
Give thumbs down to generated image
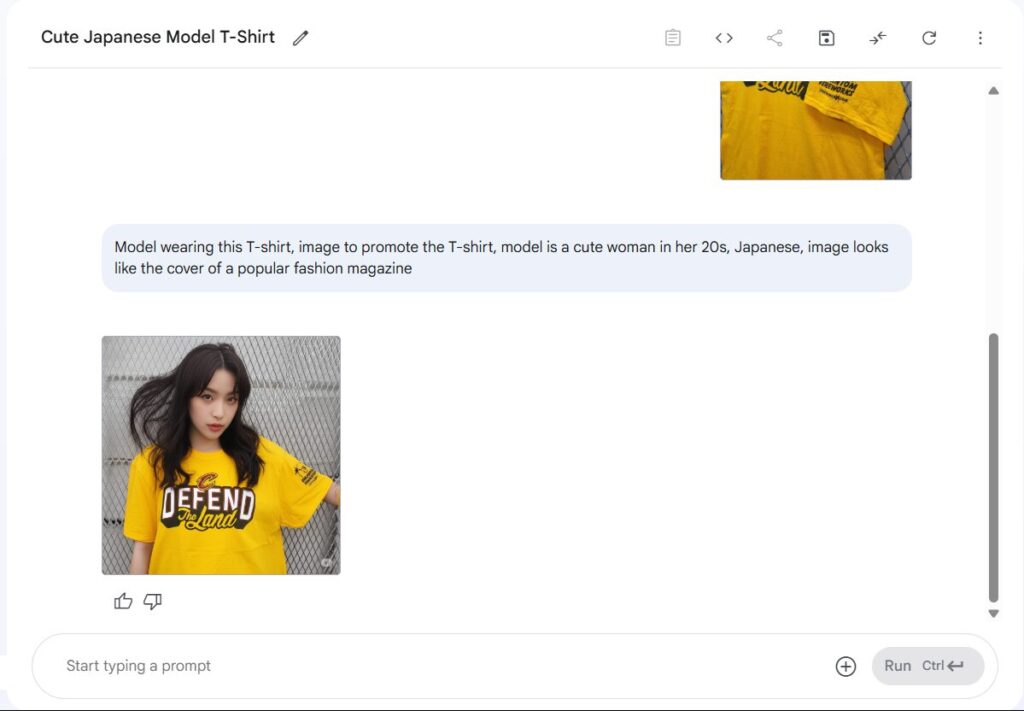coord(152,601)
